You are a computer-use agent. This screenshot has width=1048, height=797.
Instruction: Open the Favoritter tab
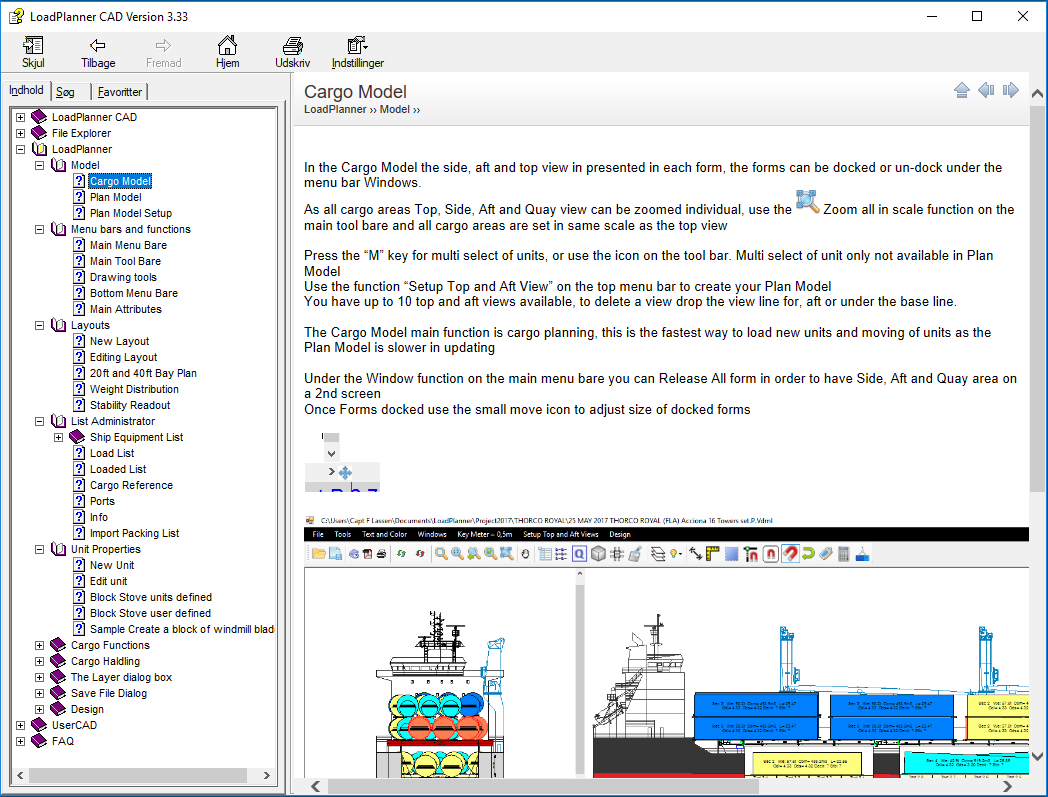pos(120,92)
